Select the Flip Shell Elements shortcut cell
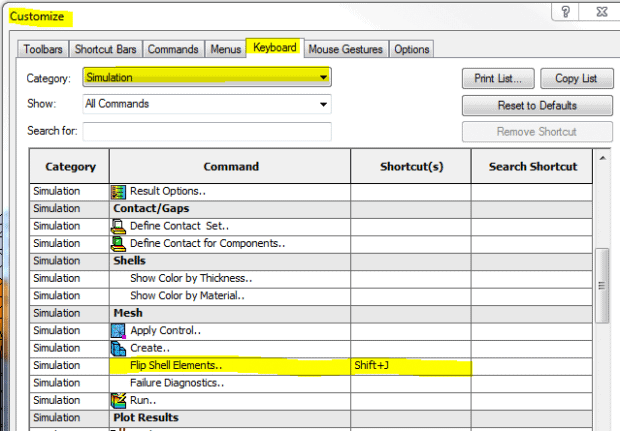This screenshot has width=620, height=431. [410, 366]
